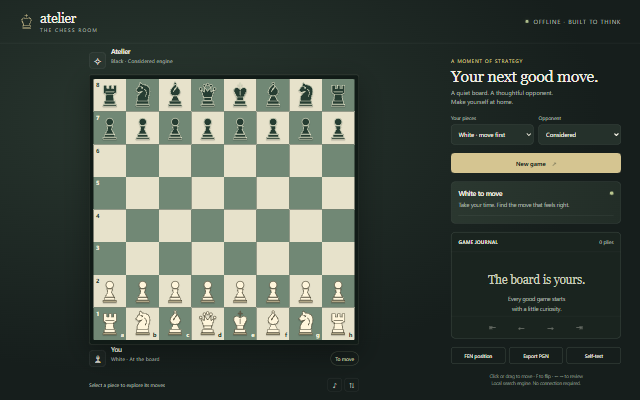
Task: Click the black bishop on f8
Action: [273, 95]
